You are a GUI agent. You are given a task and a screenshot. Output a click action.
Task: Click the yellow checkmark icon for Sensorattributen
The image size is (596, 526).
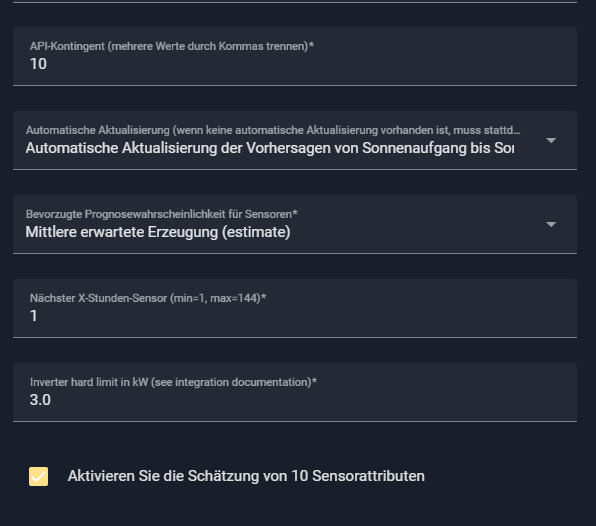coord(38,476)
